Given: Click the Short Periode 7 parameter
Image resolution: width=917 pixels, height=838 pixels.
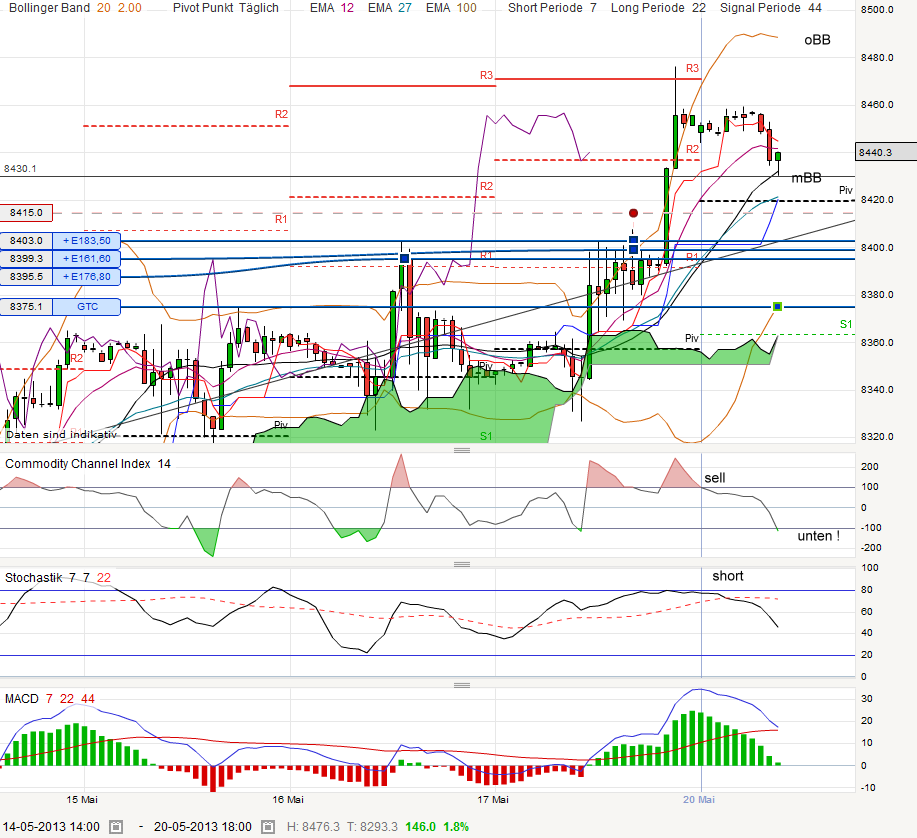Looking at the screenshot, I should (x=552, y=8).
